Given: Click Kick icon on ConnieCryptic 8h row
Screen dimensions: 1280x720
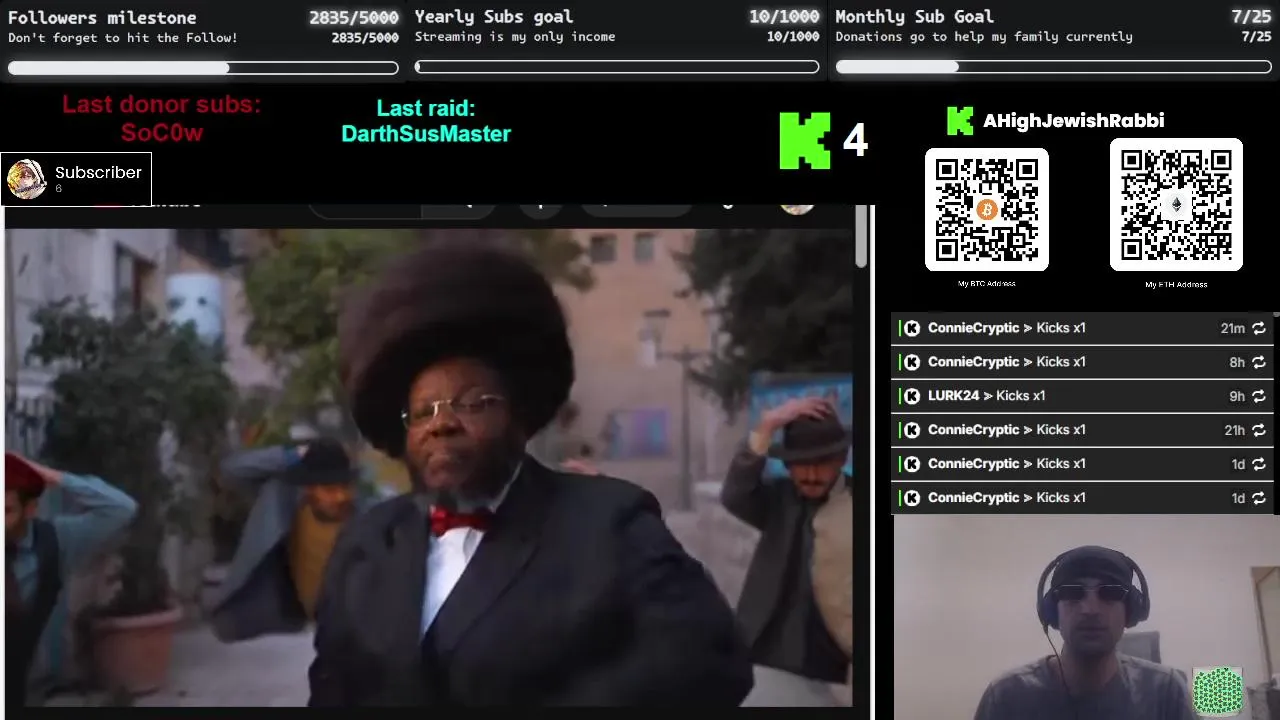Looking at the screenshot, I should [x=912, y=362].
